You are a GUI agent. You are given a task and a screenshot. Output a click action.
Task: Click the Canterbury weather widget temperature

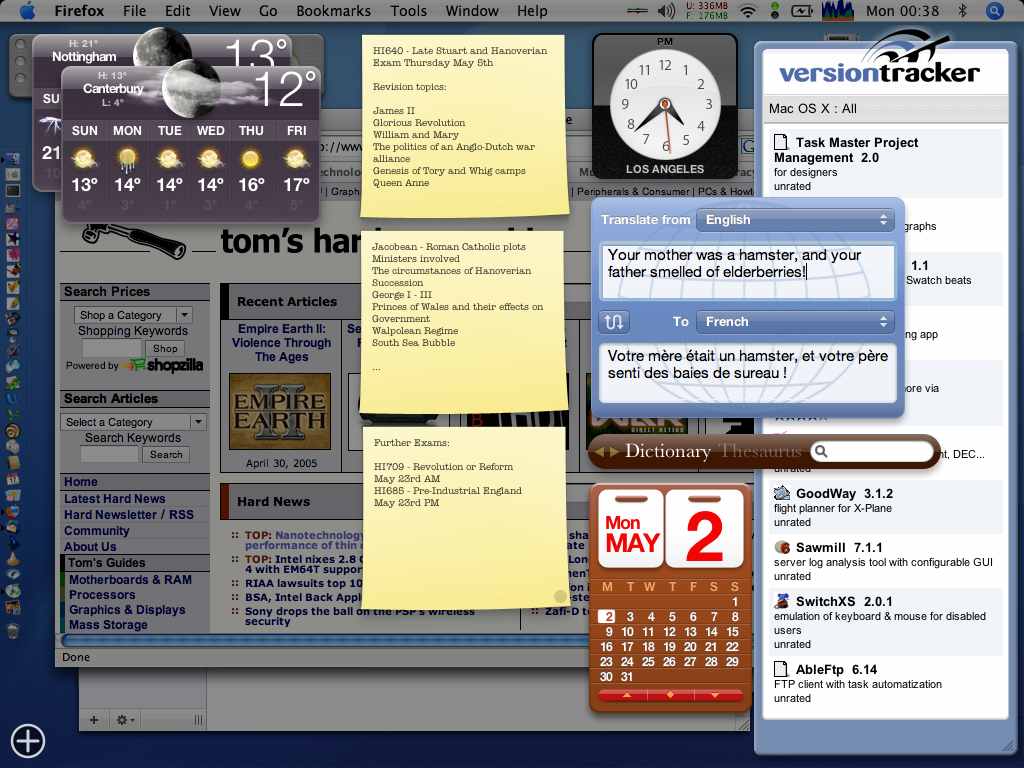pos(285,89)
